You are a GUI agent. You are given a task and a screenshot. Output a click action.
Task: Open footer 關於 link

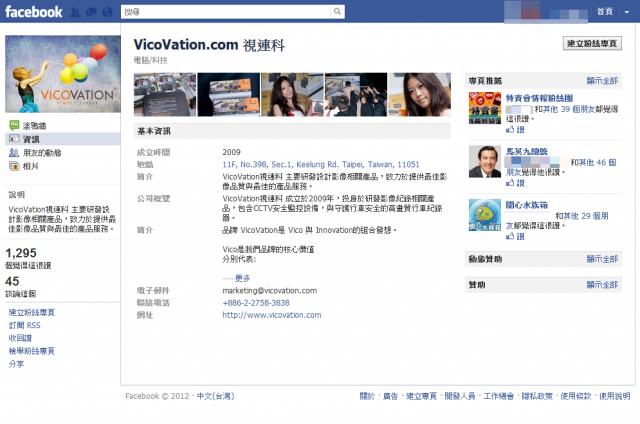tap(367, 396)
